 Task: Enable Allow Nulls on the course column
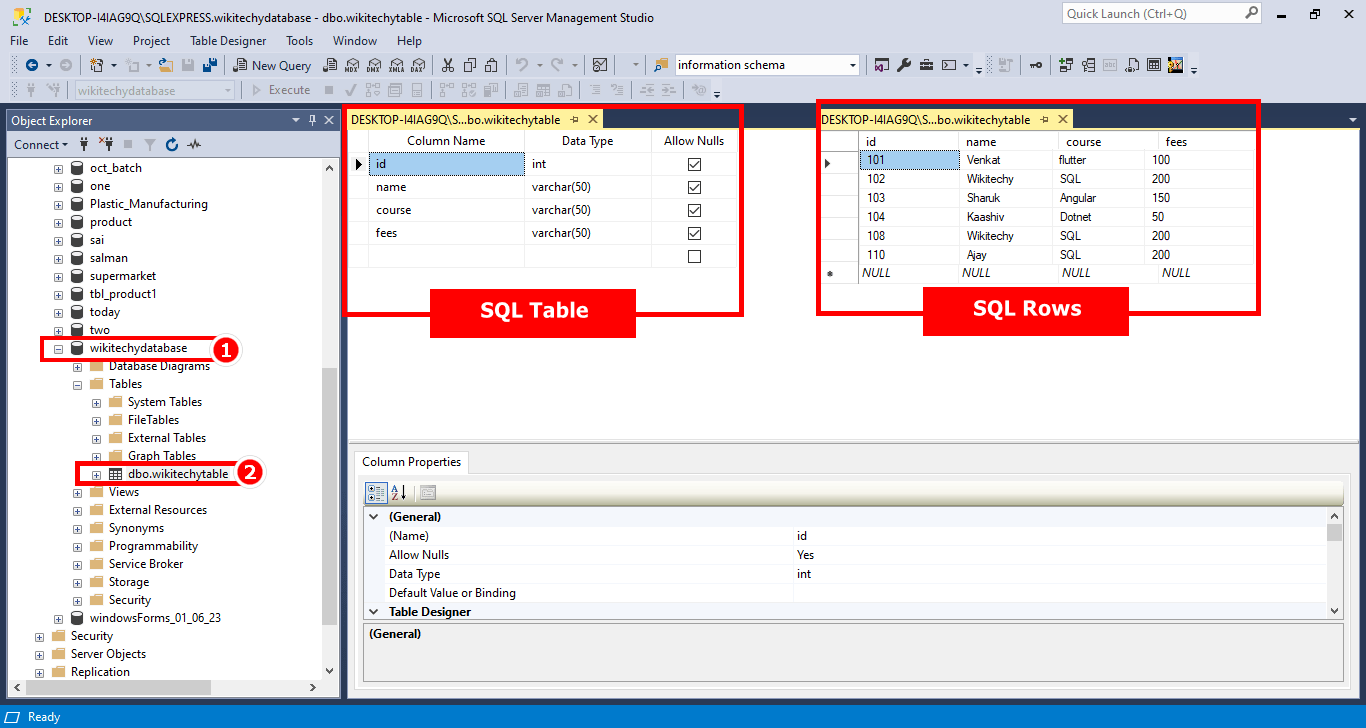[693, 210]
